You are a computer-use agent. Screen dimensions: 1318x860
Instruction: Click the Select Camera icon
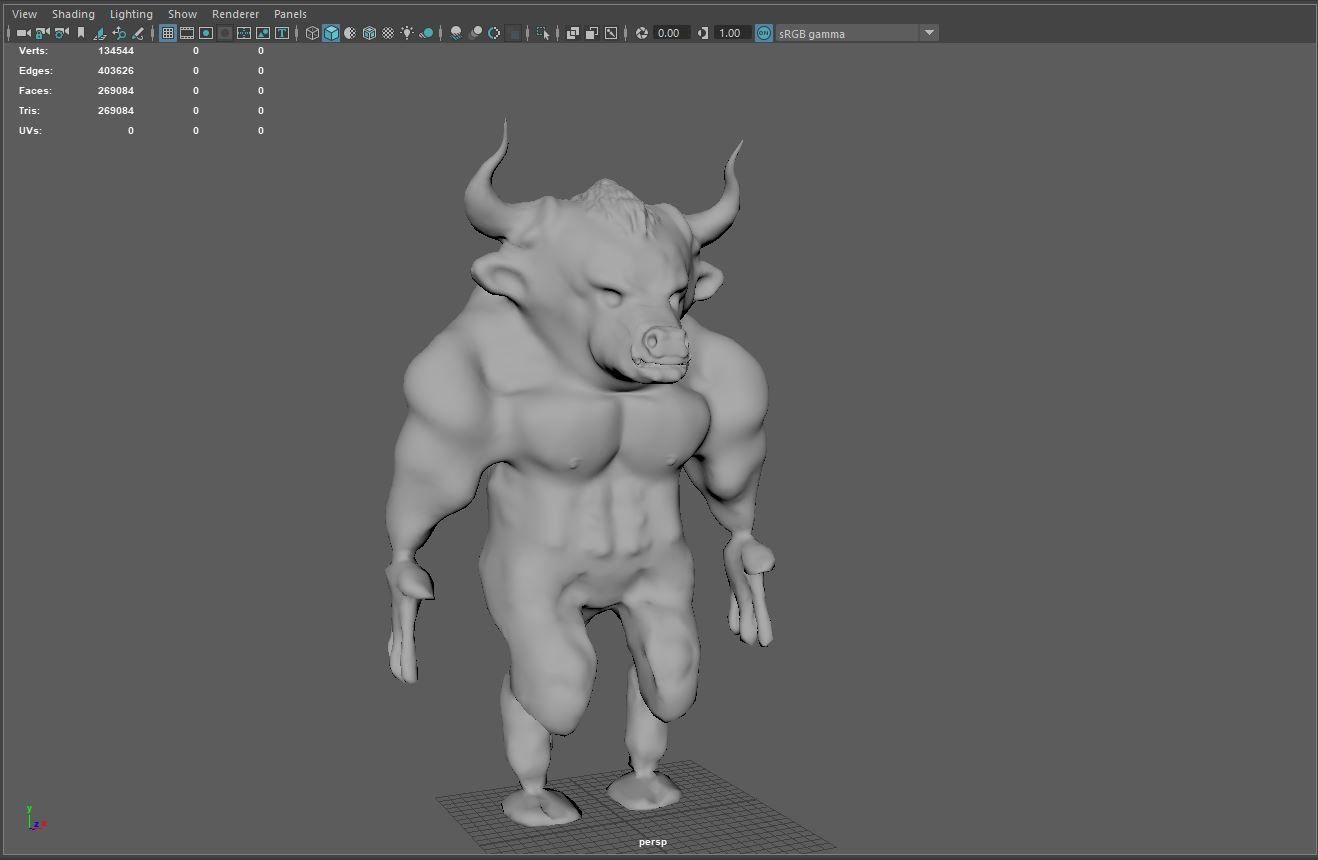pyautogui.click(x=23, y=33)
